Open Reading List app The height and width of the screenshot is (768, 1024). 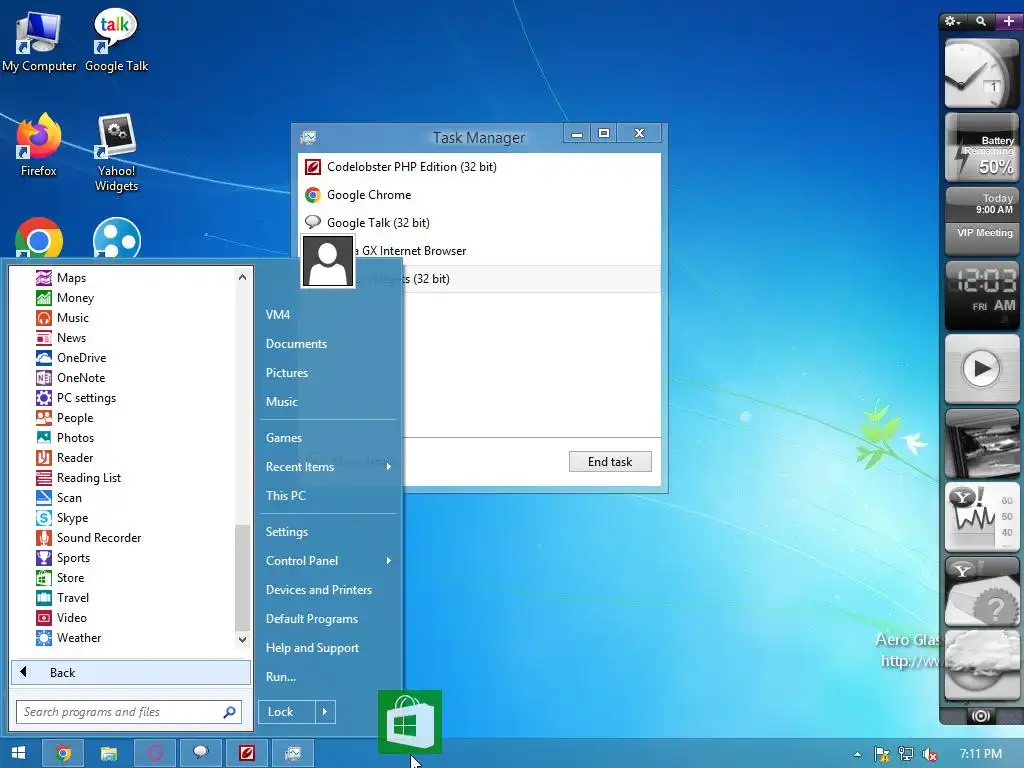(x=79, y=478)
